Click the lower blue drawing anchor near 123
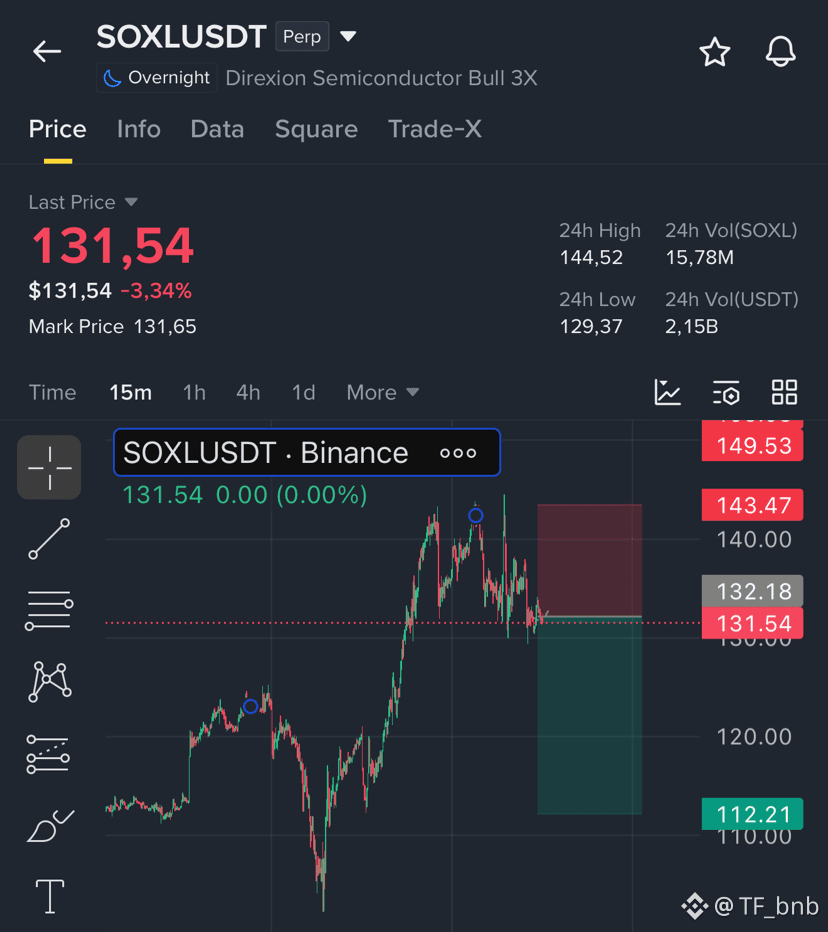The width and height of the screenshot is (828, 932). [251, 706]
